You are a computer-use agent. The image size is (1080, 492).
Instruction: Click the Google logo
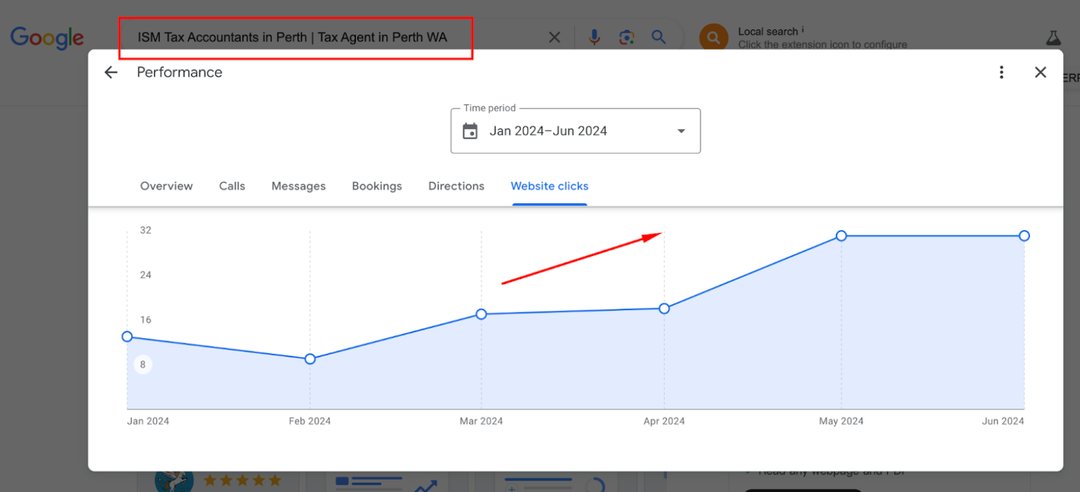(x=47, y=38)
